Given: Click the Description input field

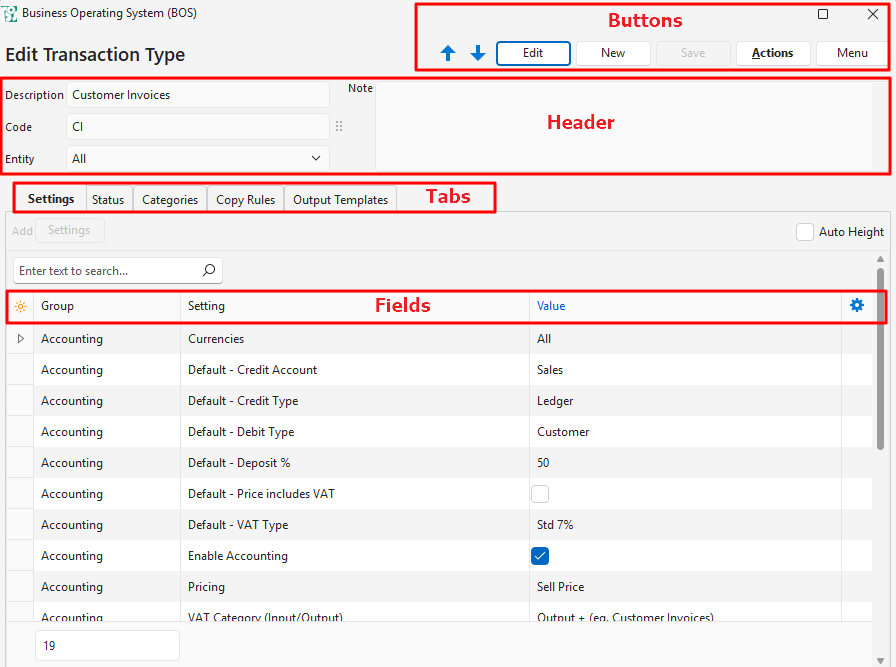Looking at the screenshot, I should pyautogui.click(x=197, y=95).
